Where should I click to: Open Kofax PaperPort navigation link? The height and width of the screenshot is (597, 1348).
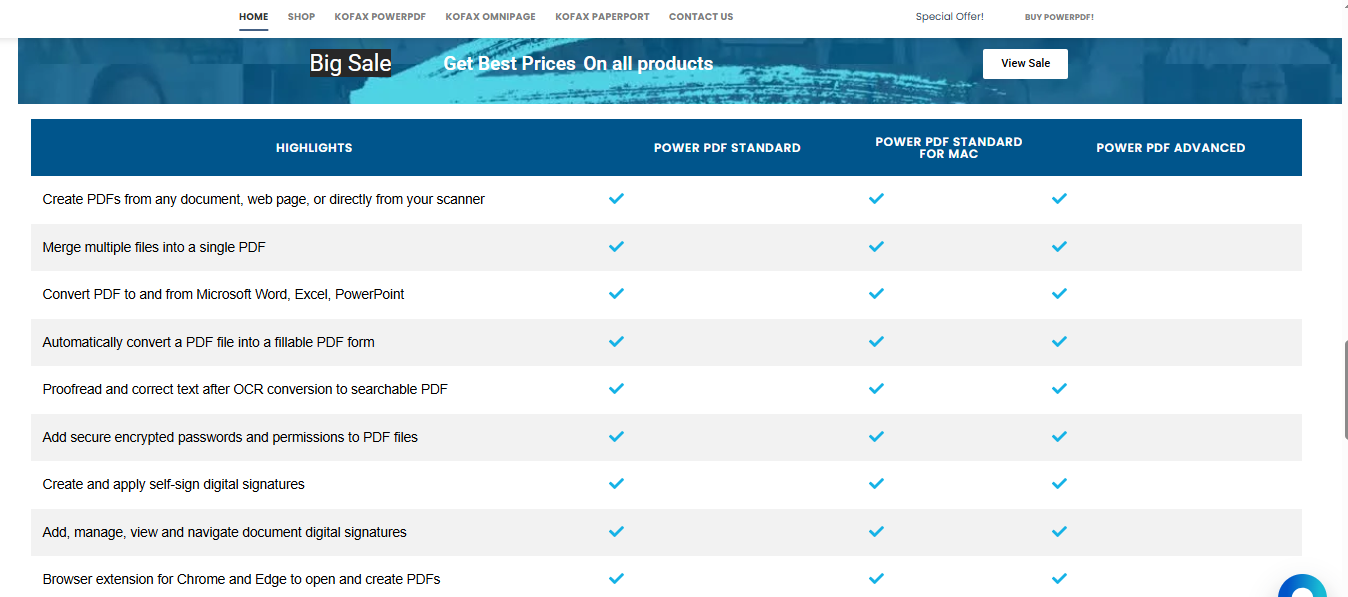[x=602, y=17]
